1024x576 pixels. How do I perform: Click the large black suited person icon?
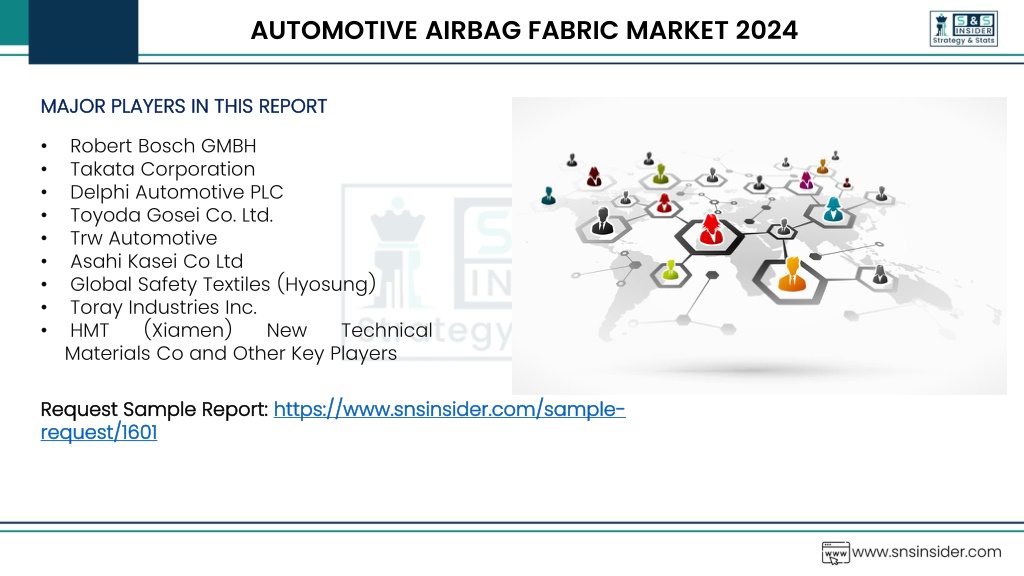click(602, 221)
